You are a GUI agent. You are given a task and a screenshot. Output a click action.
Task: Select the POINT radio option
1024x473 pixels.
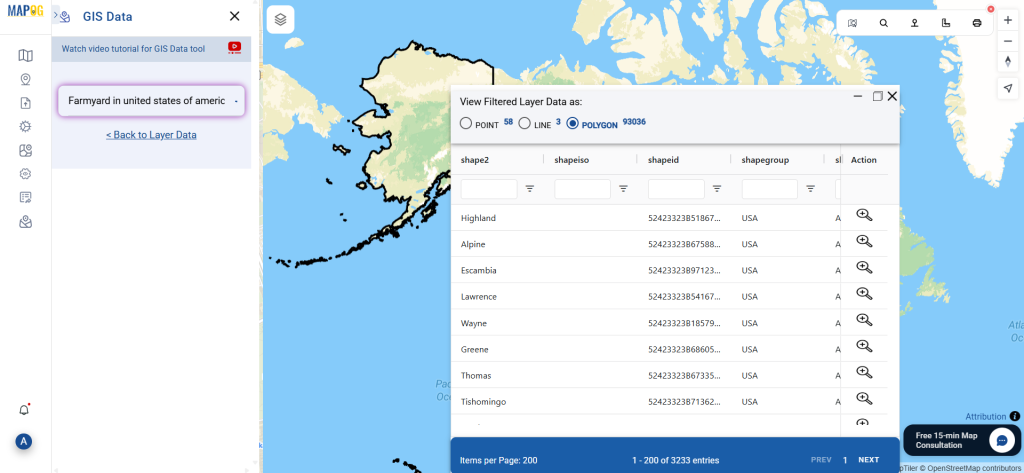466,124
